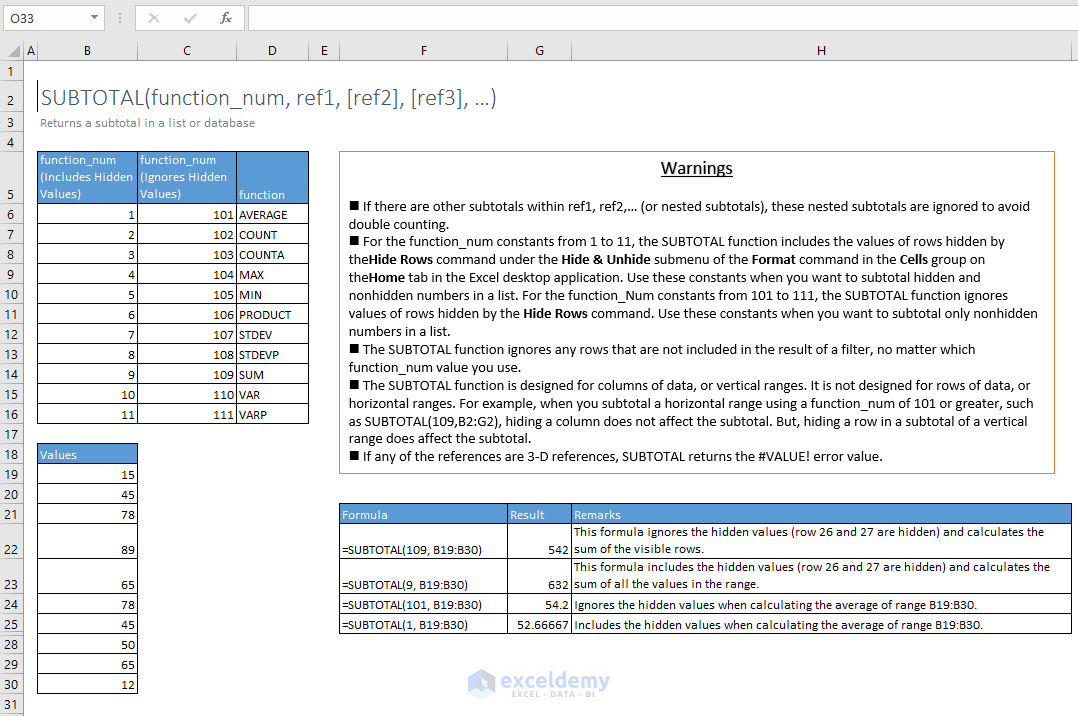Viewport: 1078px width, 716px height.
Task: Click 'function_num (Includes Hidden Values)' header
Action: [x=87, y=177]
